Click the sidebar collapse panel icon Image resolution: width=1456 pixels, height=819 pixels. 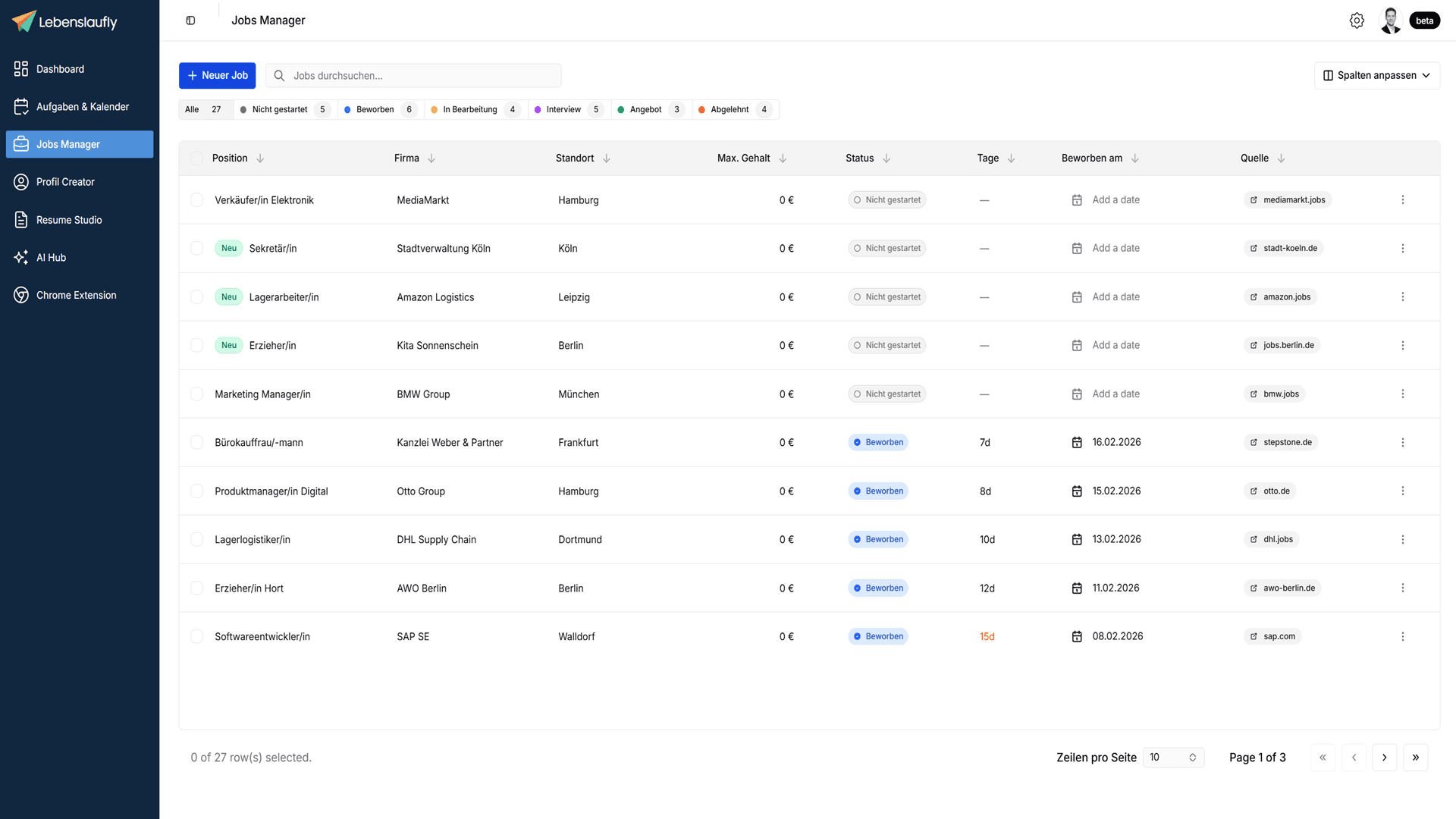tap(190, 20)
